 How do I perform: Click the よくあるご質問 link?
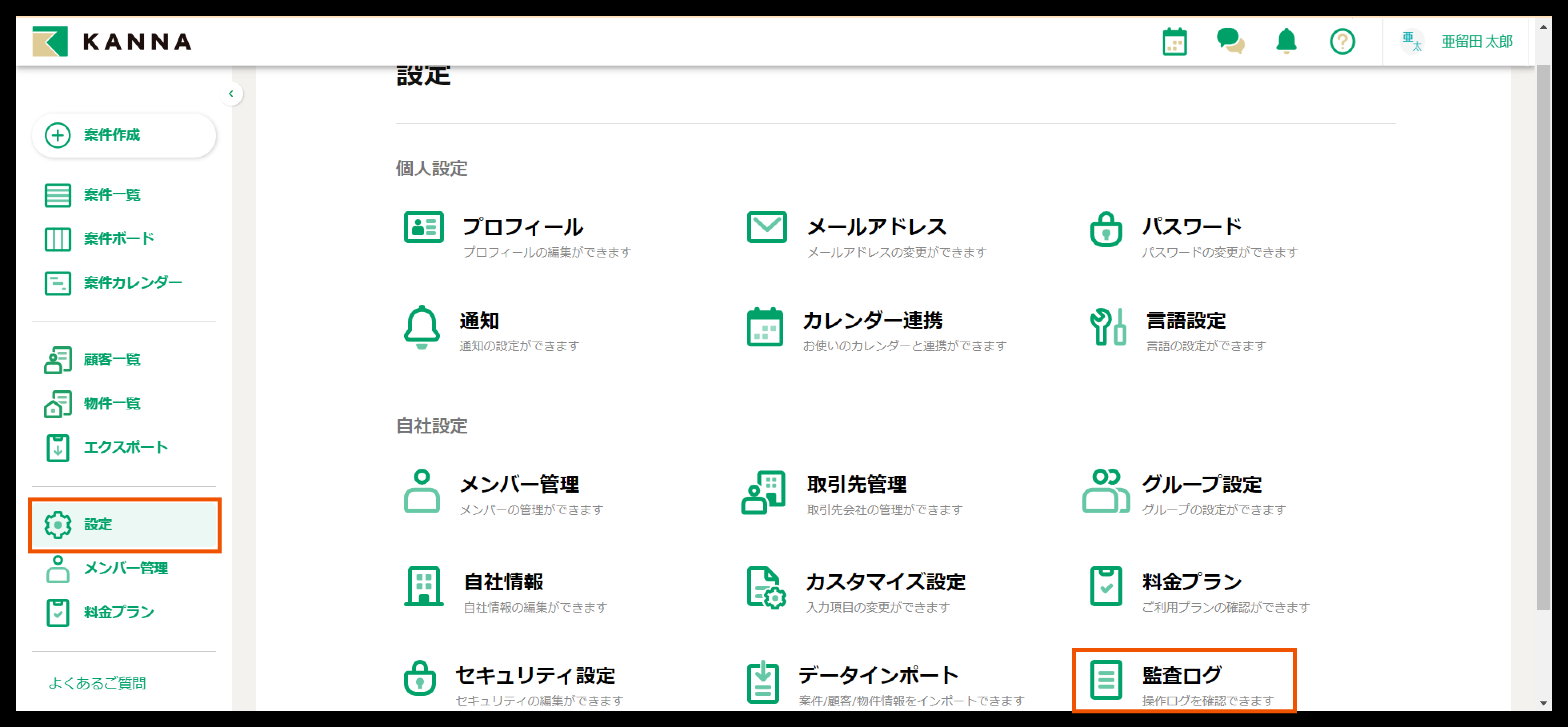click(x=97, y=683)
